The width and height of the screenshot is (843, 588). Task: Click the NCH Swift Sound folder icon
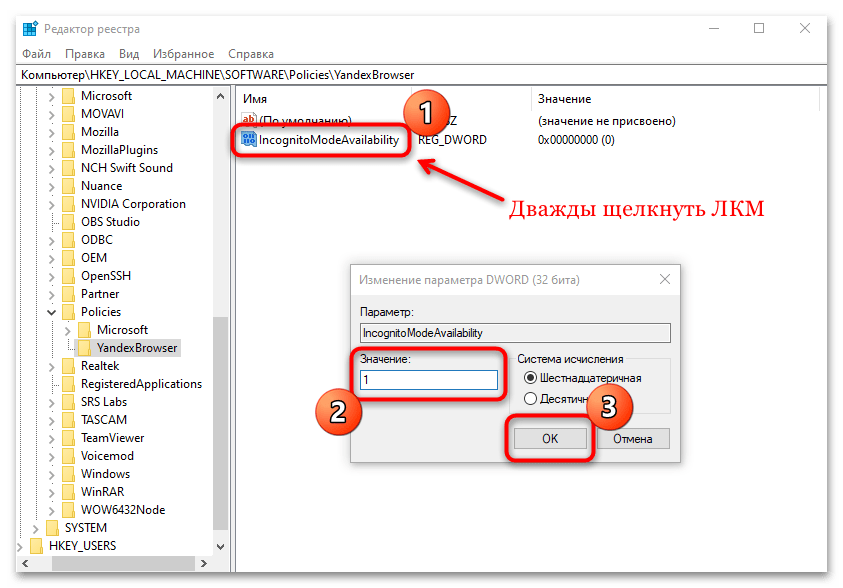[x=68, y=168]
